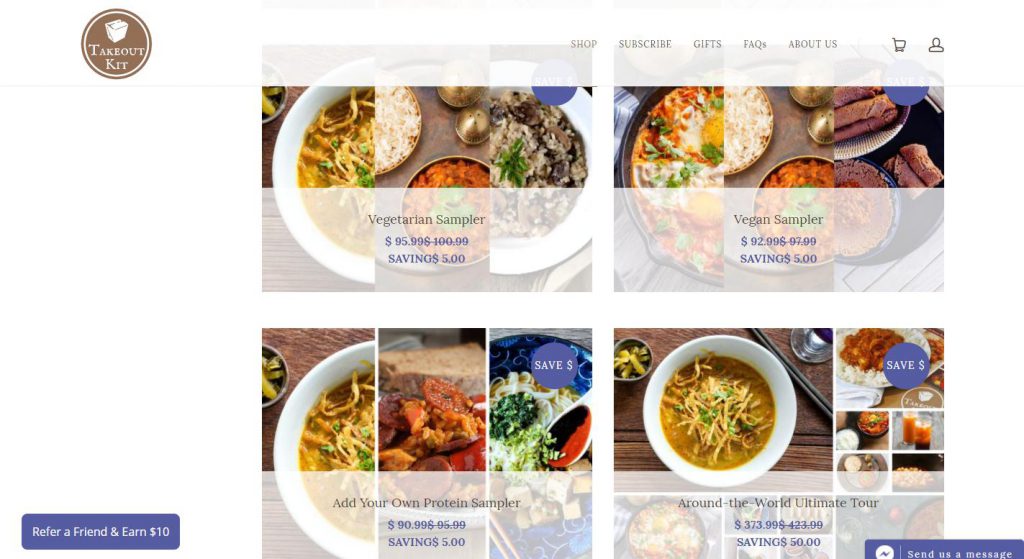Click Refer a Friend & Earn $10
Image resolution: width=1024 pixels, height=559 pixels.
click(x=101, y=532)
